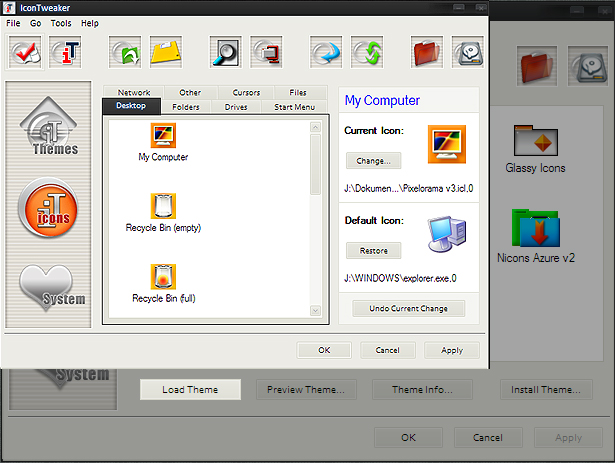Click the iT logo toolbar icon
This screenshot has width=615, height=463.
tap(65, 52)
